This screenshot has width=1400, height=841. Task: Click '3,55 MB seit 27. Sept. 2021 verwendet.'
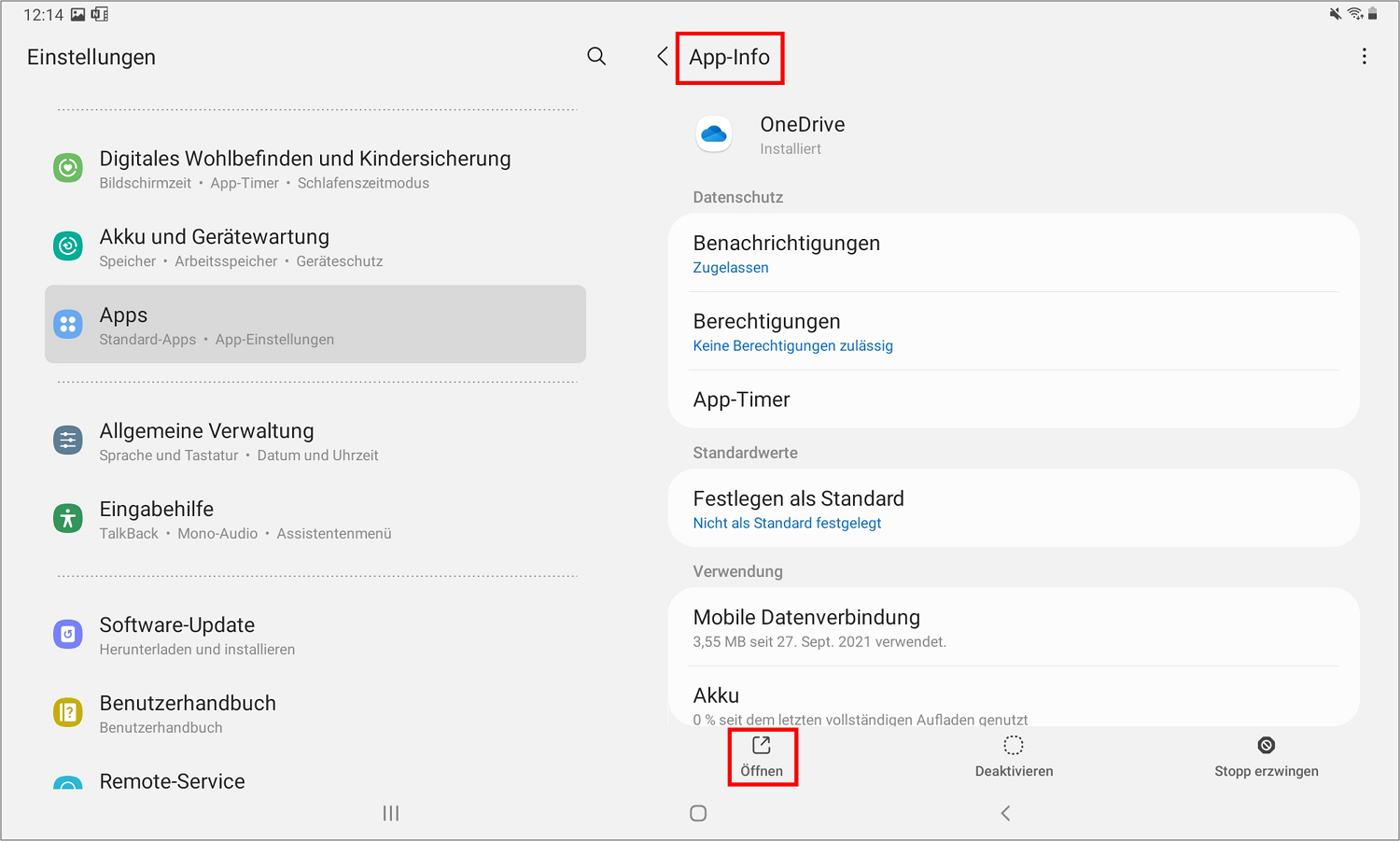tap(819, 642)
